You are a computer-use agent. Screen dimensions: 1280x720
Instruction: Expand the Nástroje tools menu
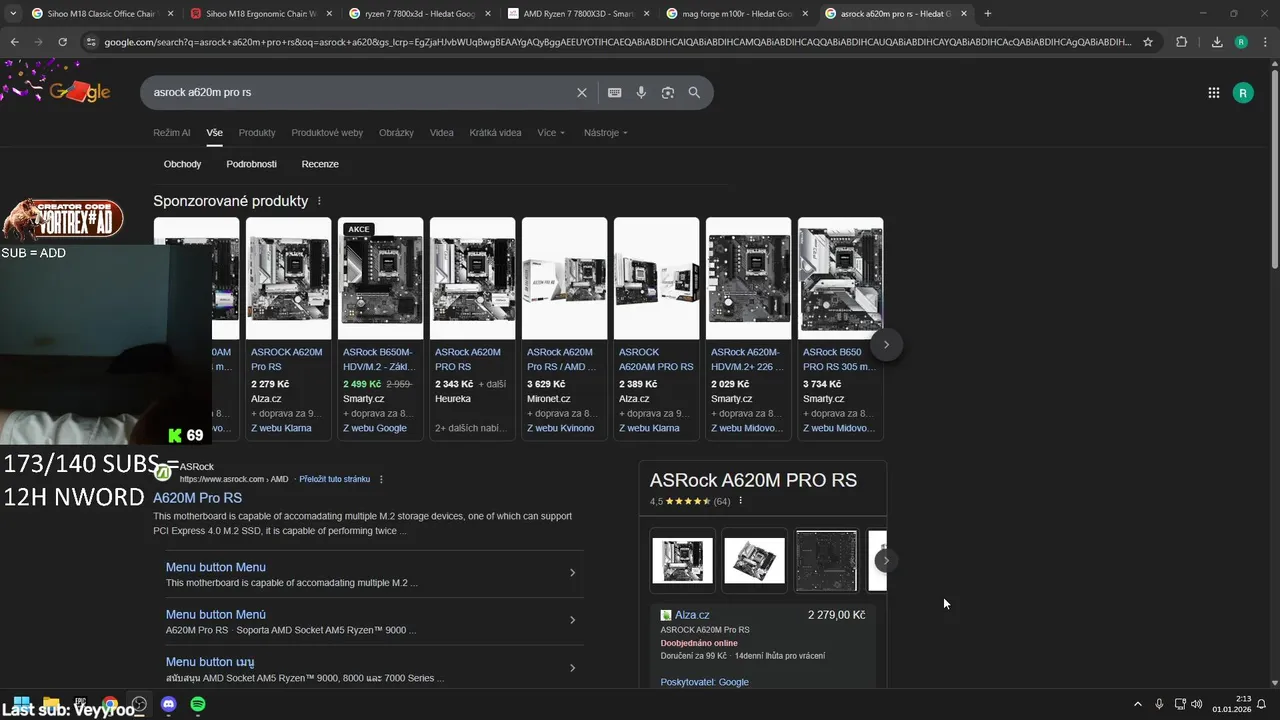606,133
